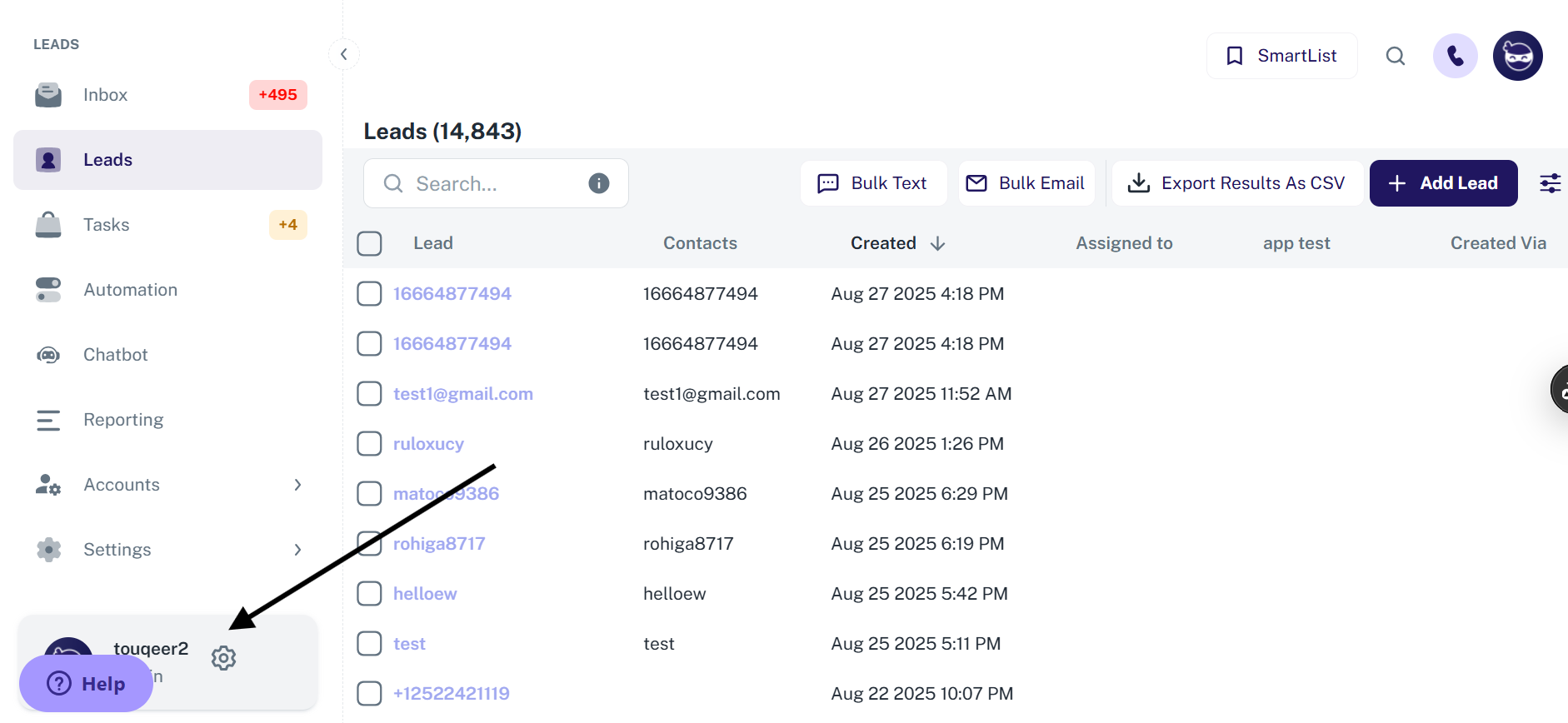Toggle the select-all leads checkbox

(x=369, y=243)
